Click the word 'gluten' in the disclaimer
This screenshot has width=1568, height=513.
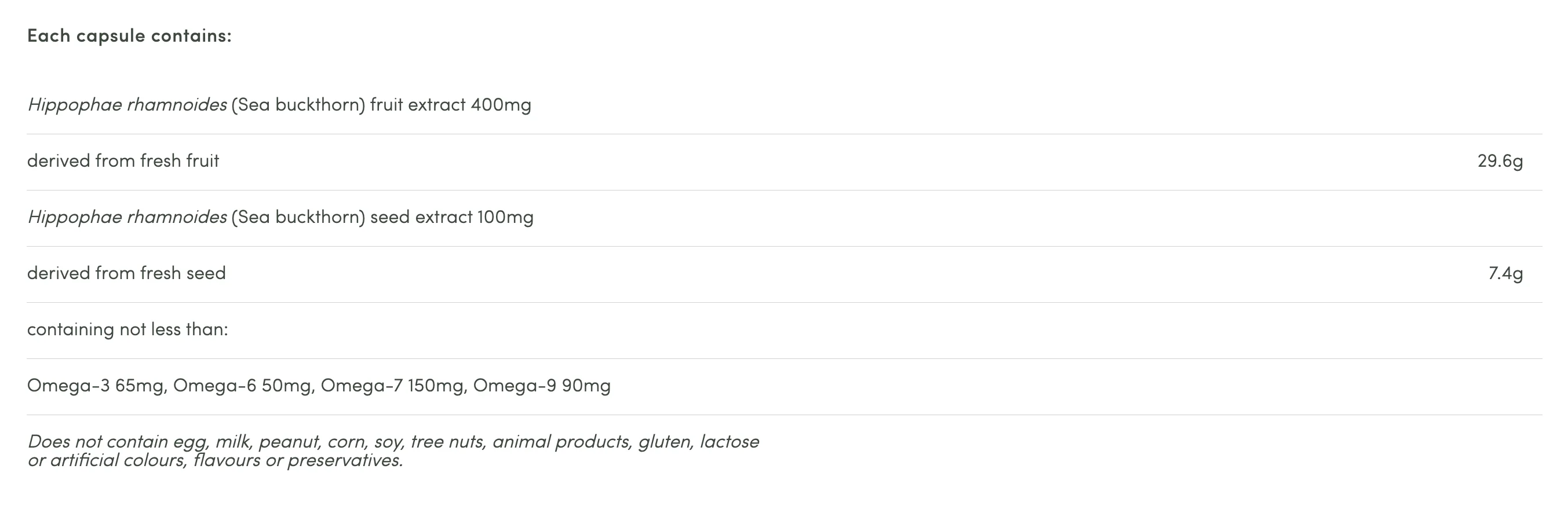(x=666, y=442)
